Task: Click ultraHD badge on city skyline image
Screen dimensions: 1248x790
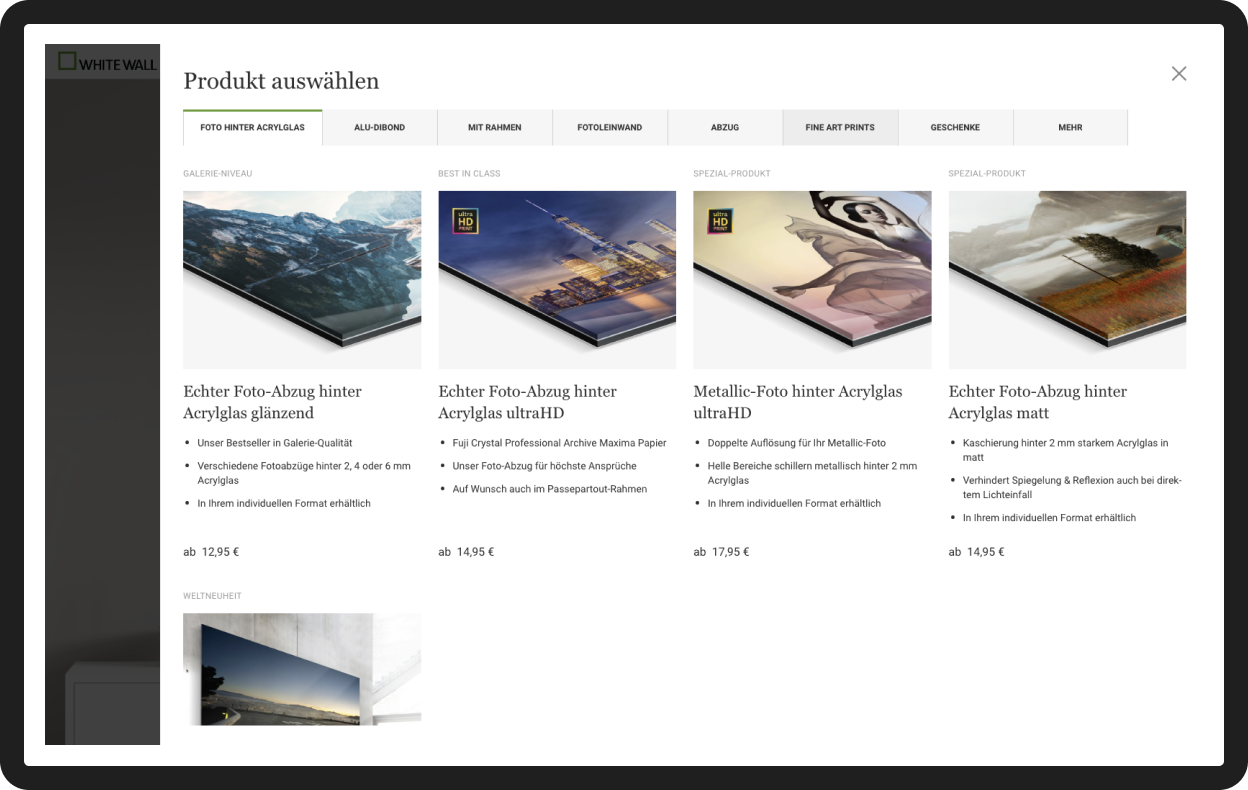Action: point(466,220)
